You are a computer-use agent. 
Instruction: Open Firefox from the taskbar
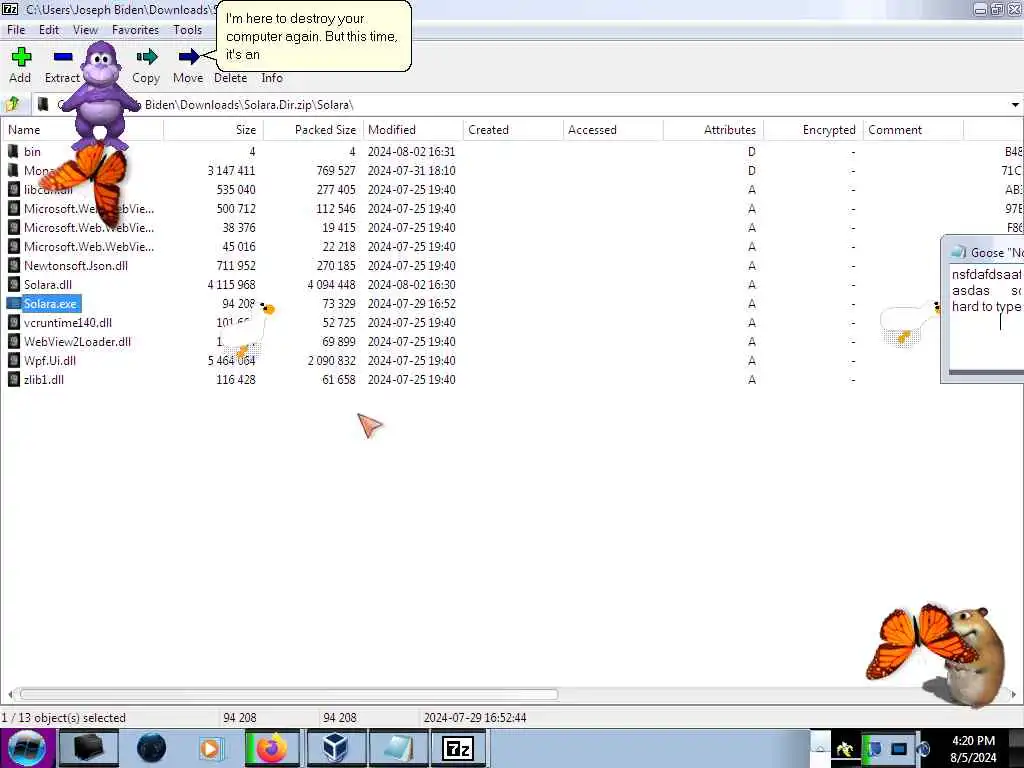(272, 748)
